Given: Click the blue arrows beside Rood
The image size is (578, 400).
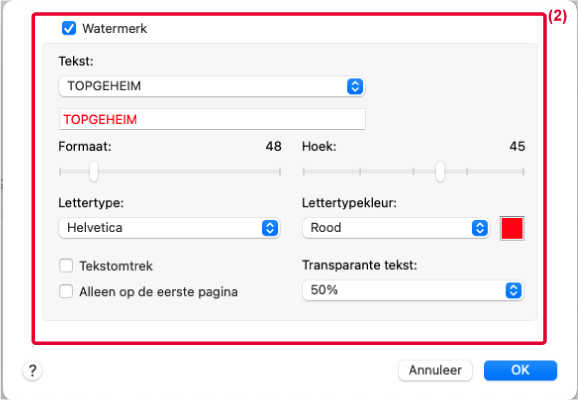Looking at the screenshot, I should point(480,228).
